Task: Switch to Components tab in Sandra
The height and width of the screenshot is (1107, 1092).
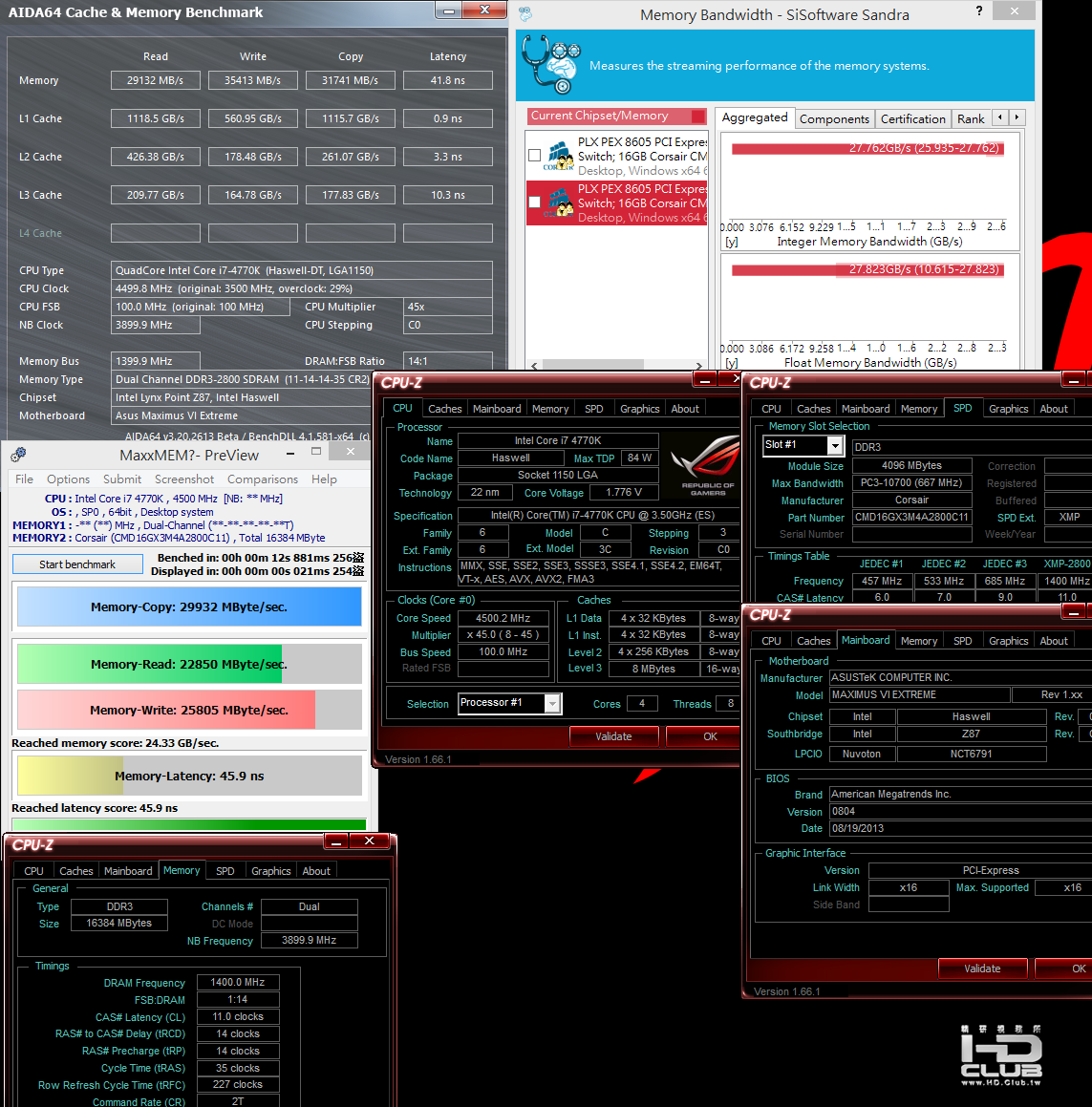Action: coord(834,118)
